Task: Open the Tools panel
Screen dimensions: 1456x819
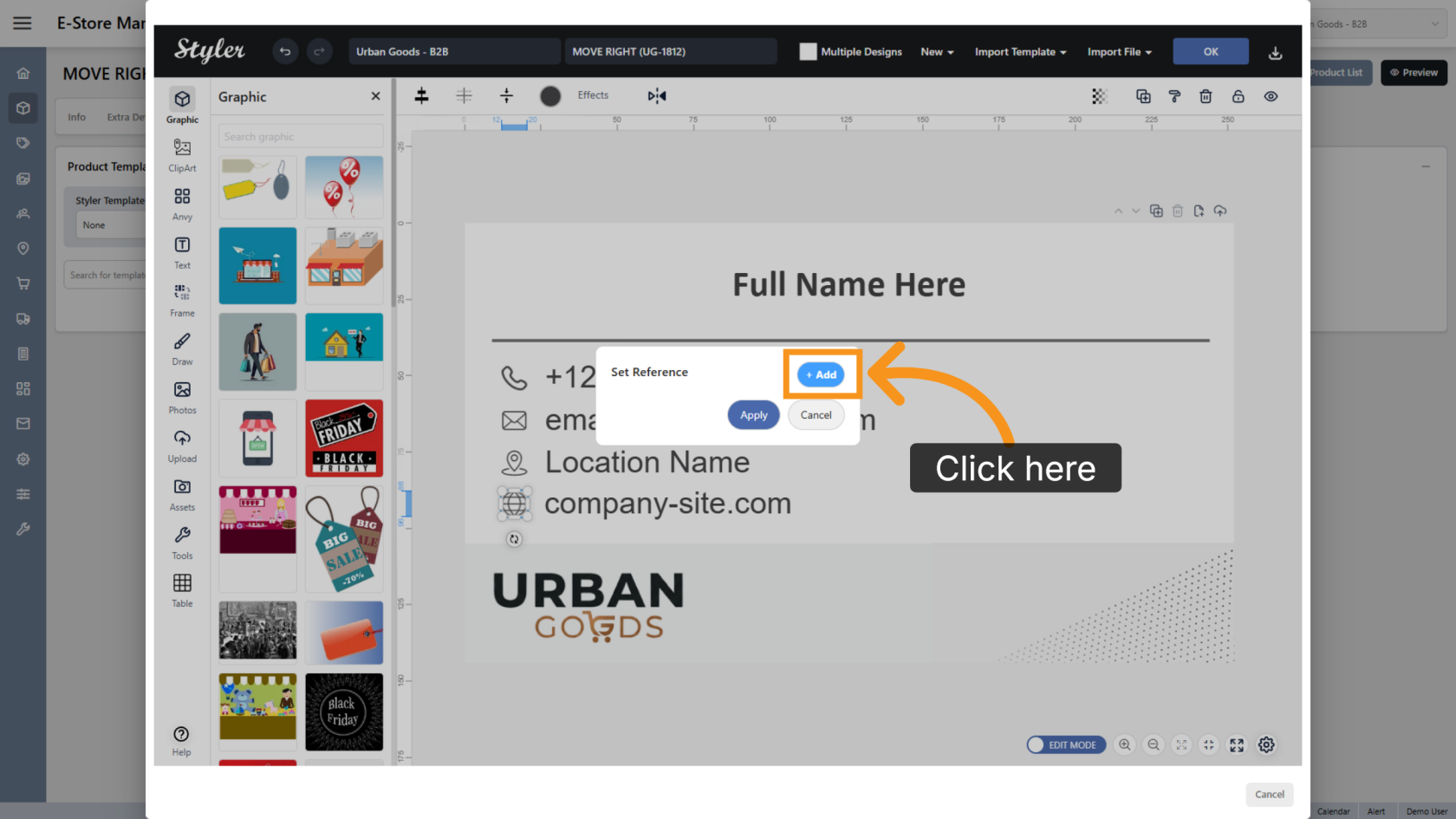Action: click(x=182, y=543)
